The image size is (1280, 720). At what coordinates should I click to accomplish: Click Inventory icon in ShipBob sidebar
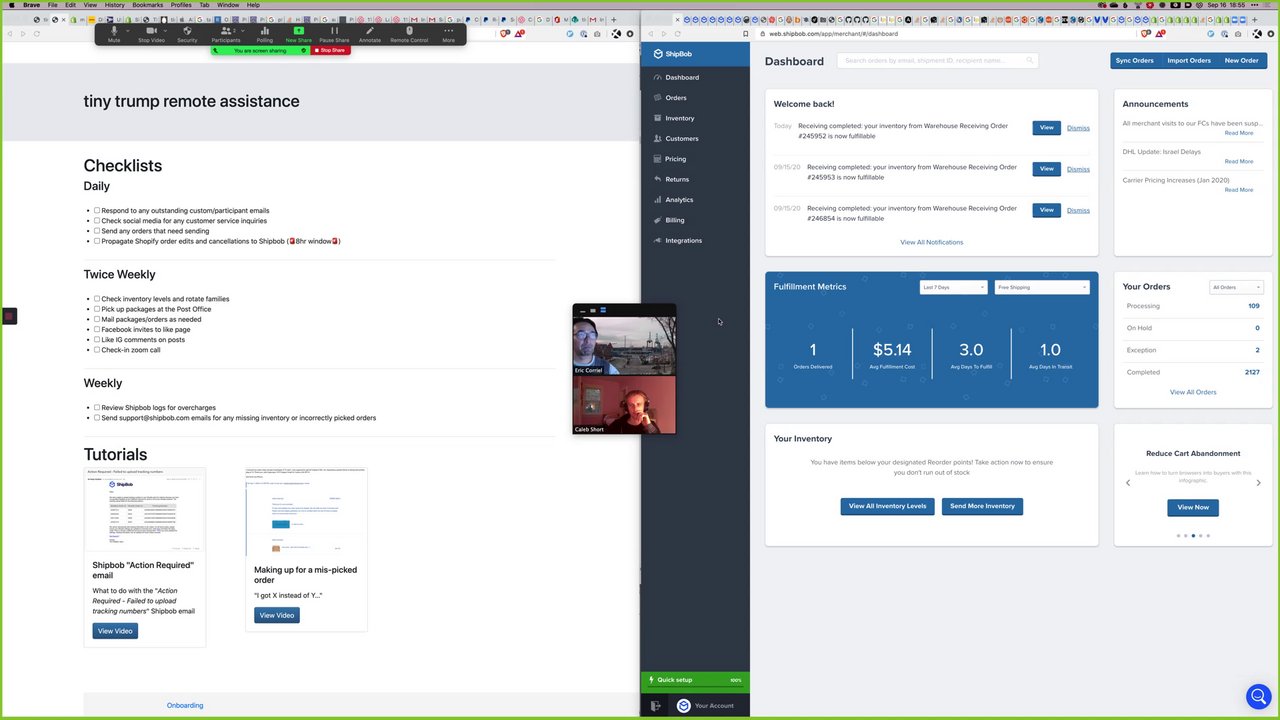coord(657,118)
